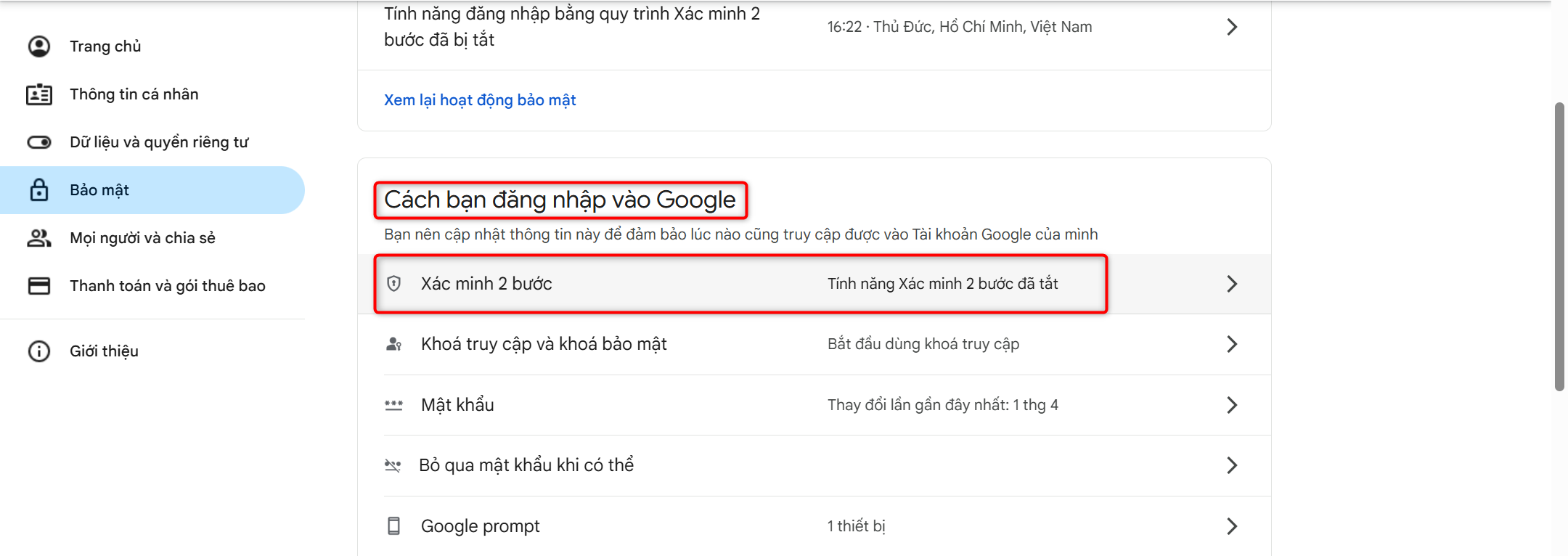Click the password asterisks icon beside Mật khẩu
Screen dimensions: 1568x556
394,405
